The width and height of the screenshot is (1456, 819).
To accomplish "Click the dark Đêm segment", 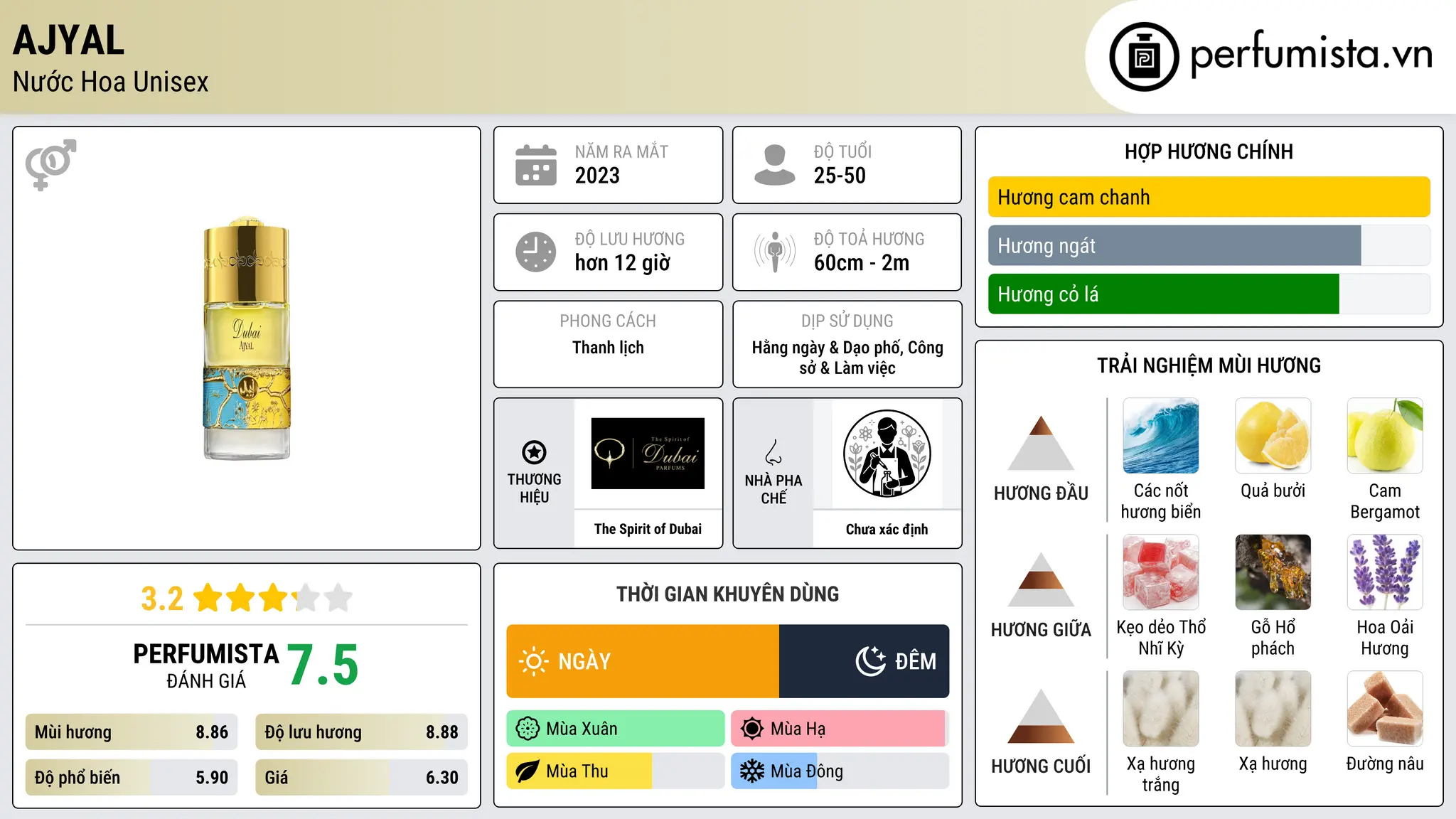I will click(x=864, y=661).
